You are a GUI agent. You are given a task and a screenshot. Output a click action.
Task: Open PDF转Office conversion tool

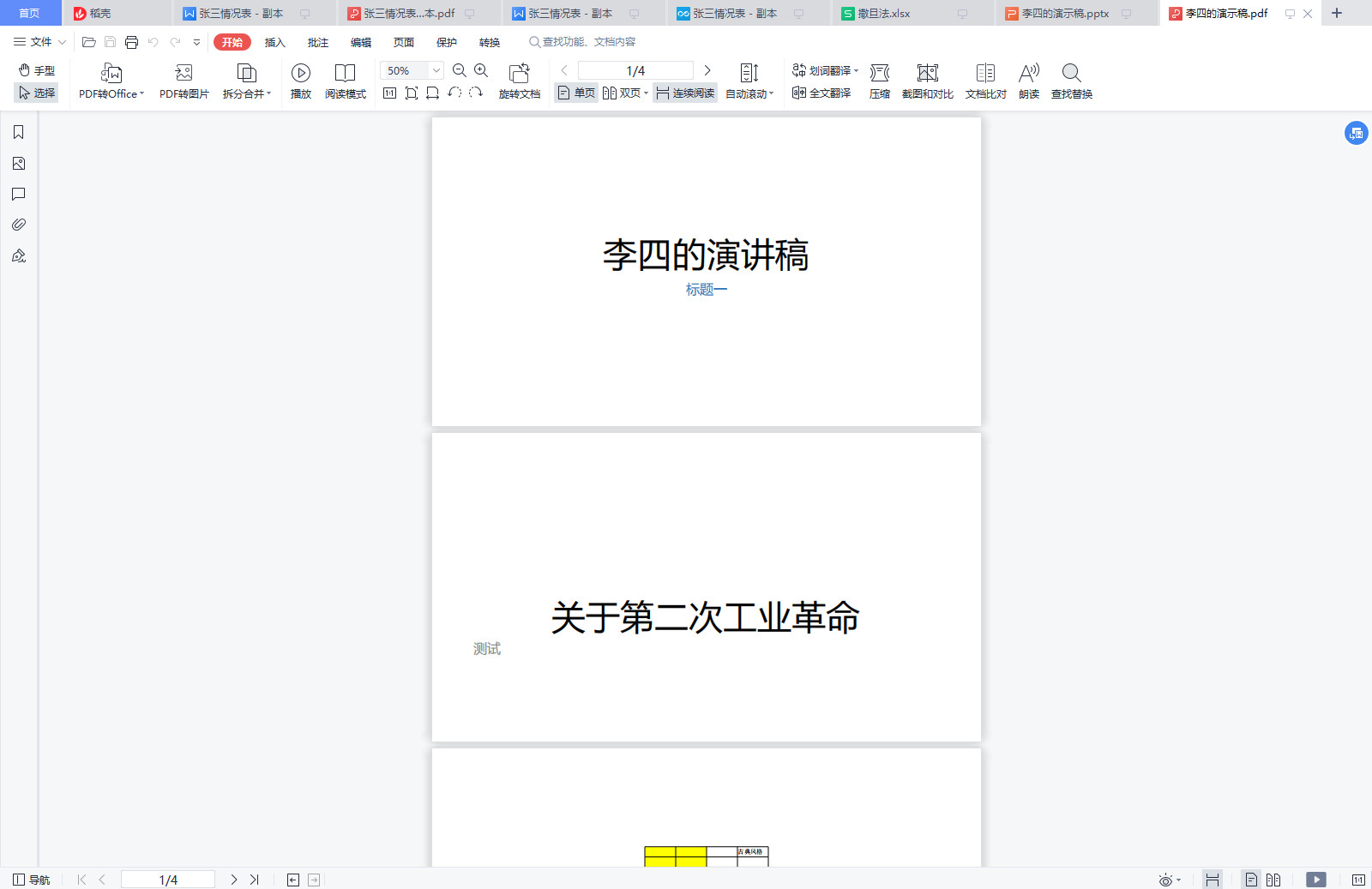(111, 81)
